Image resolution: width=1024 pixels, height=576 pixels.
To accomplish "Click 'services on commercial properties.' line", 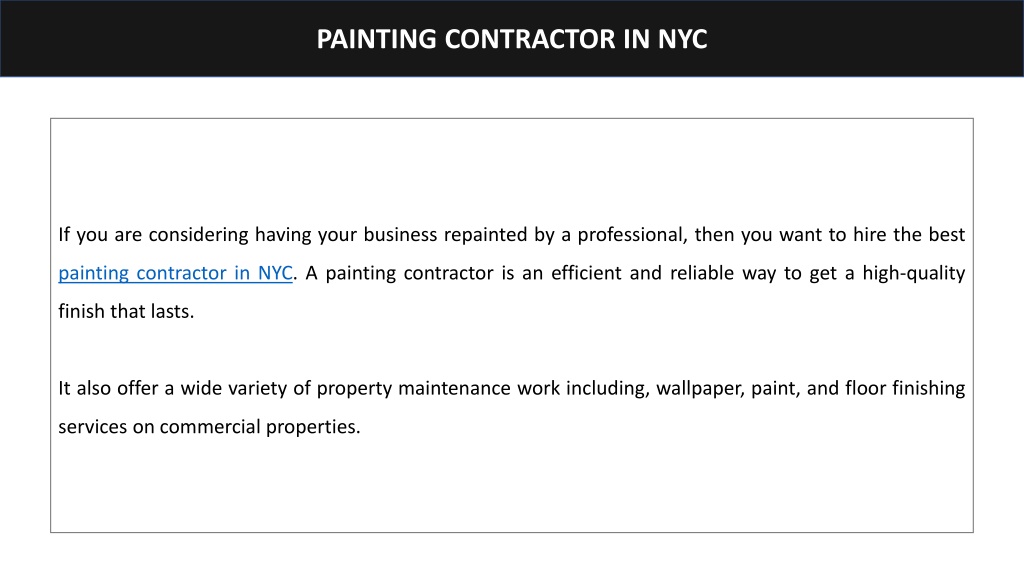I will (209, 427).
